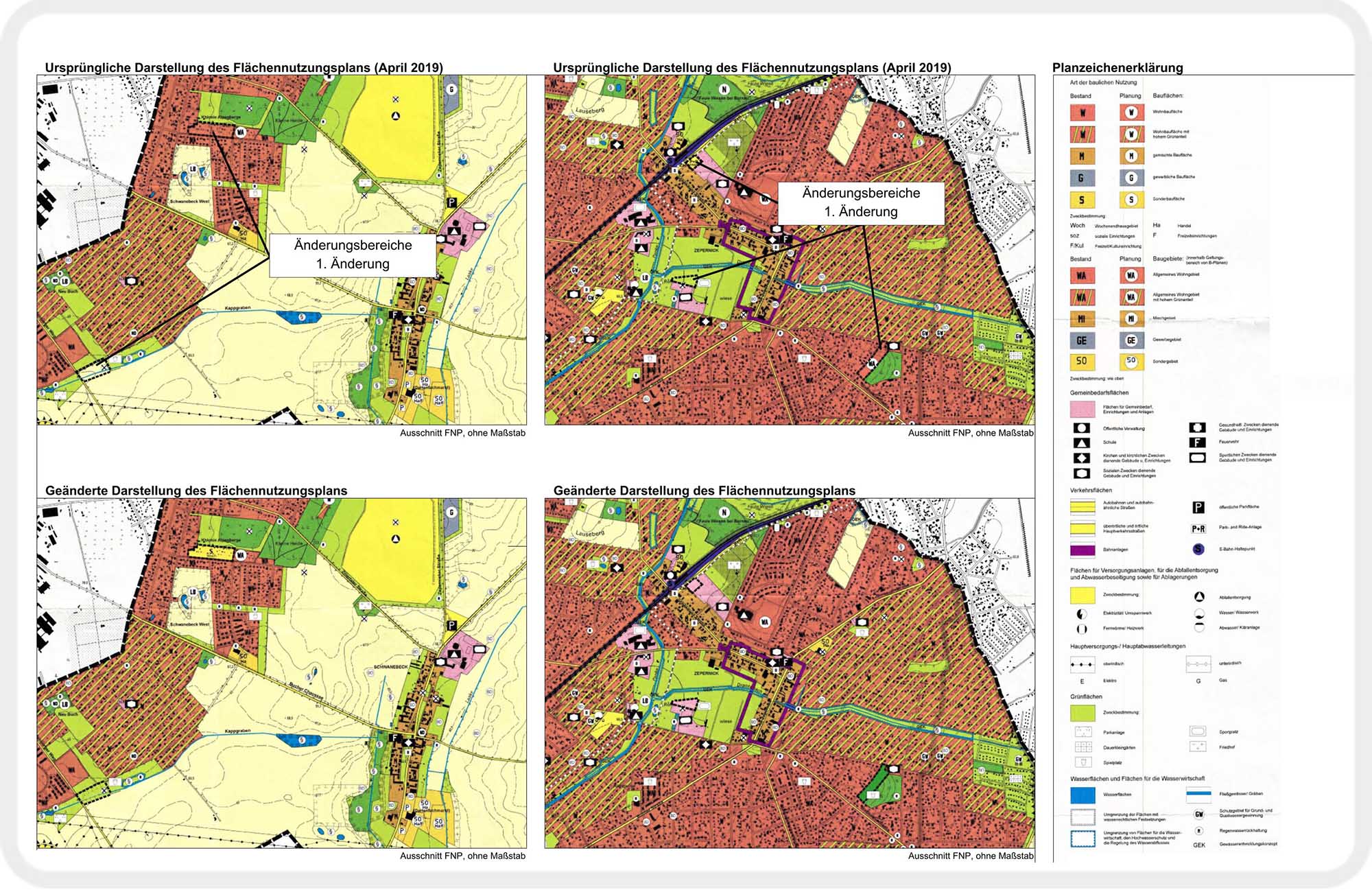This screenshot has height=892, width=1372.
Task: Click the Dauerkleingärten grid symbol in legend
Action: point(1083,747)
